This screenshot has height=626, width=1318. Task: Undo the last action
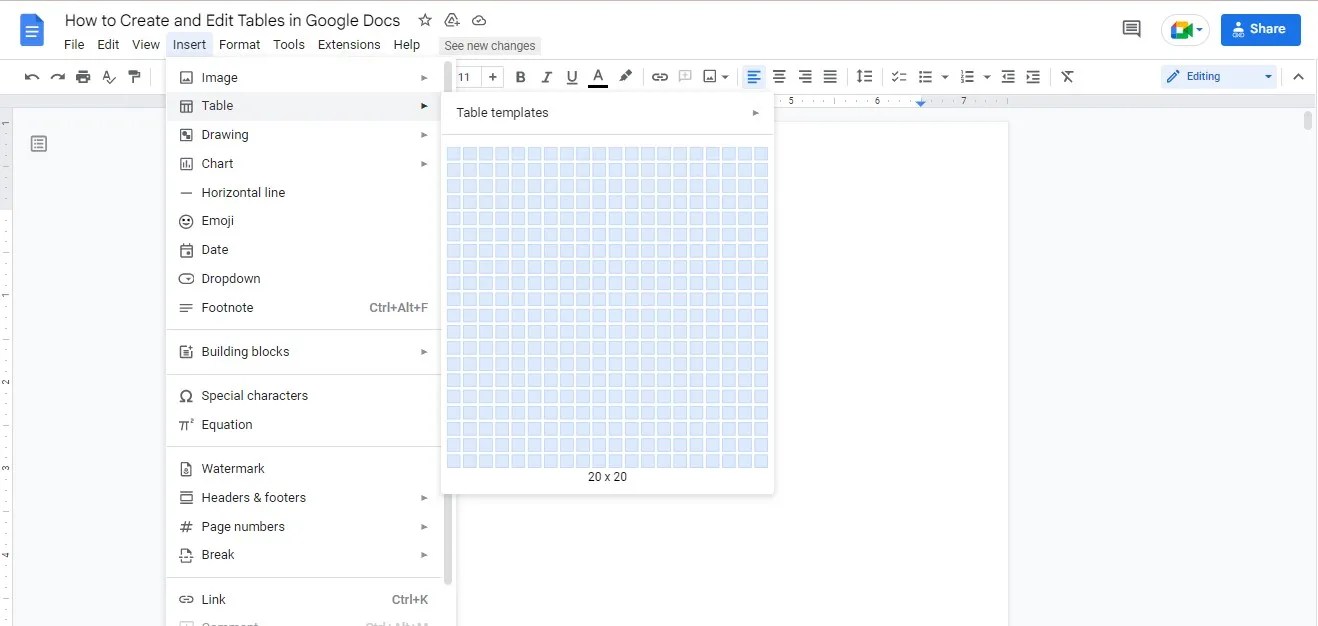(x=31, y=76)
